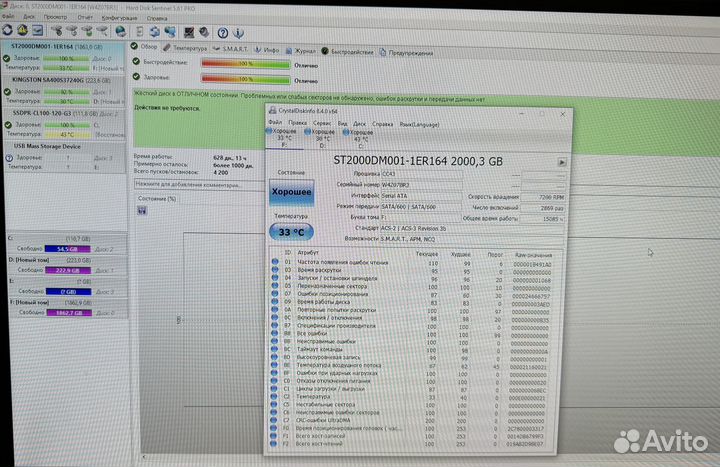
Task: Click serial number field W4207BR3
Action: [422, 185]
